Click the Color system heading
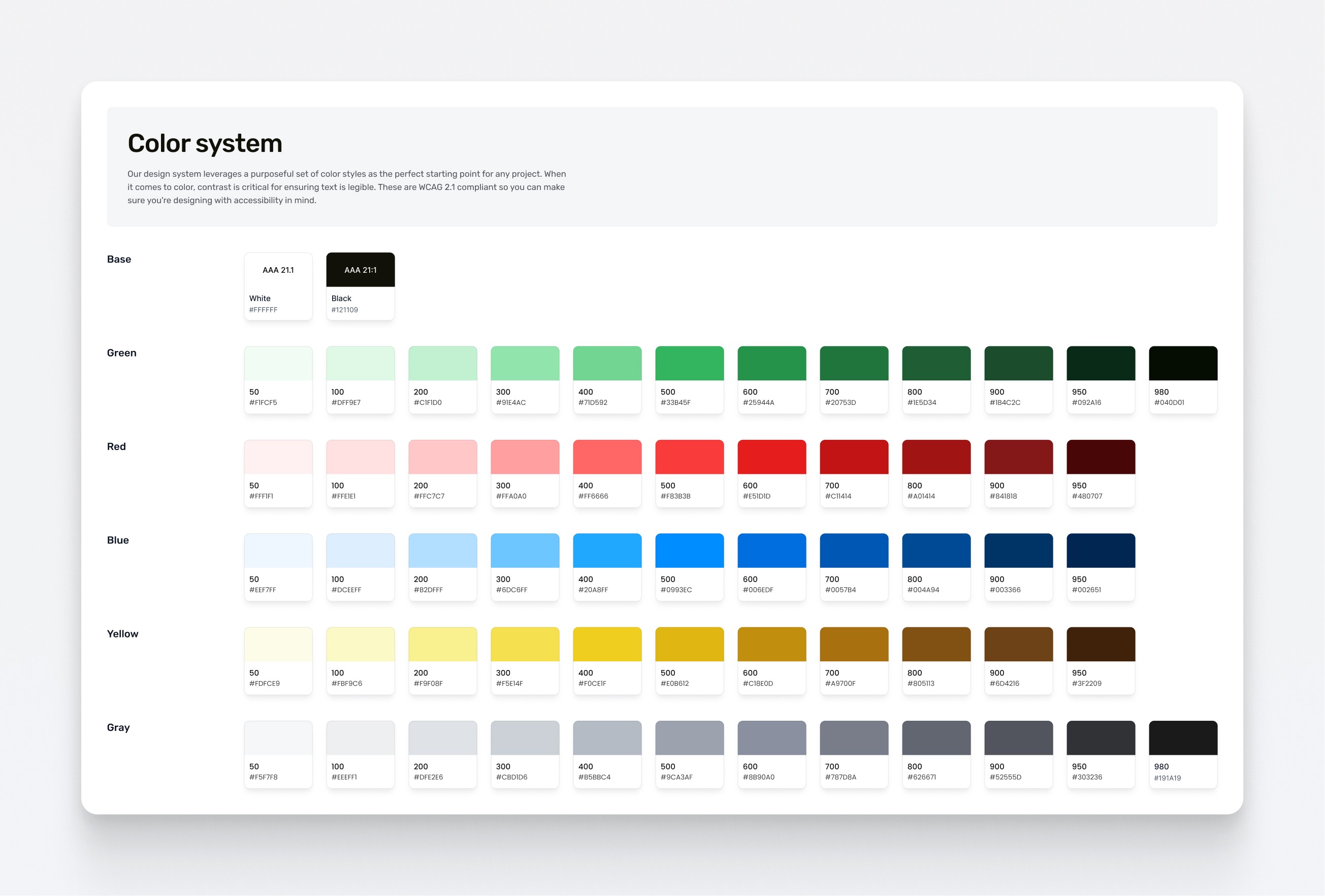This screenshot has height=896, width=1325. (x=205, y=143)
